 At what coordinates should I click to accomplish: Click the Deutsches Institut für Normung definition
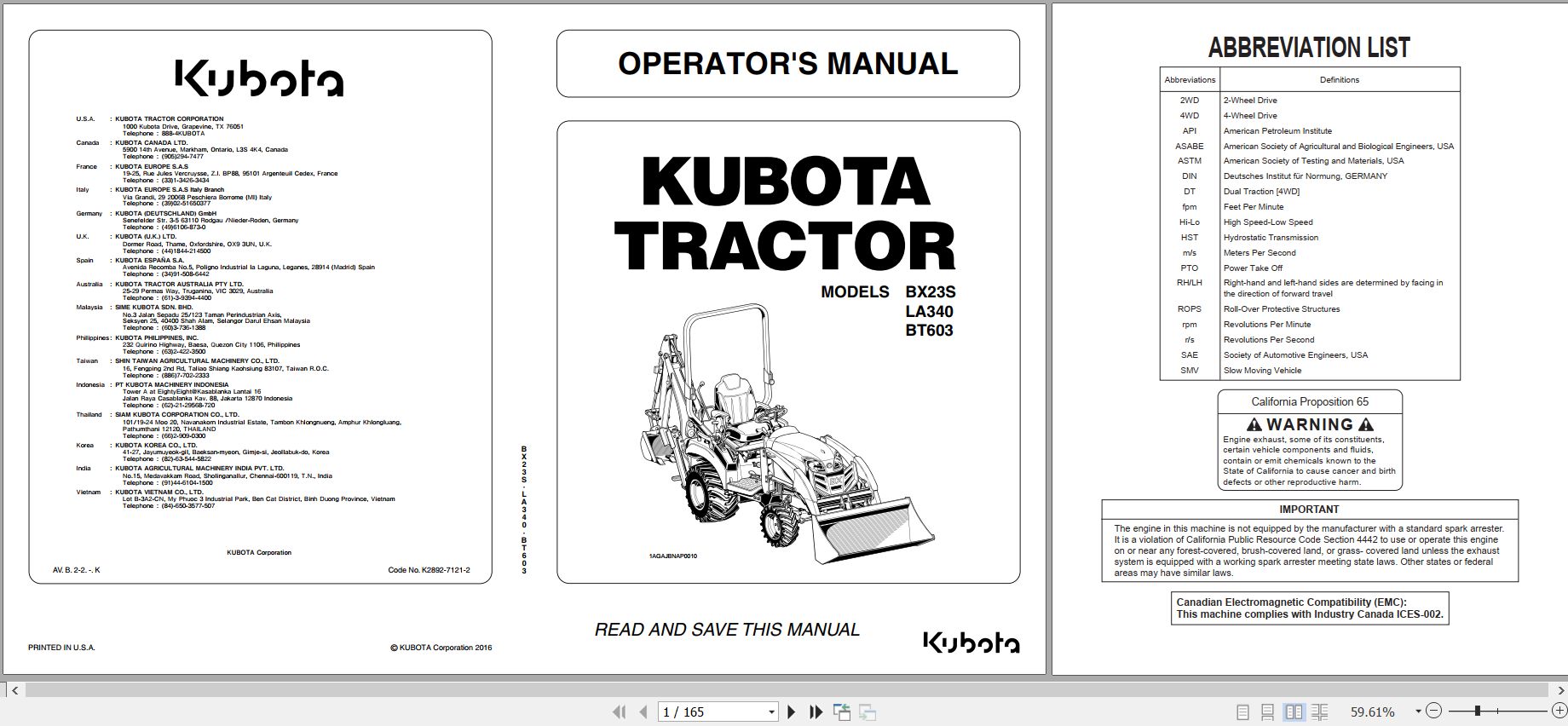pyautogui.click(x=1306, y=176)
